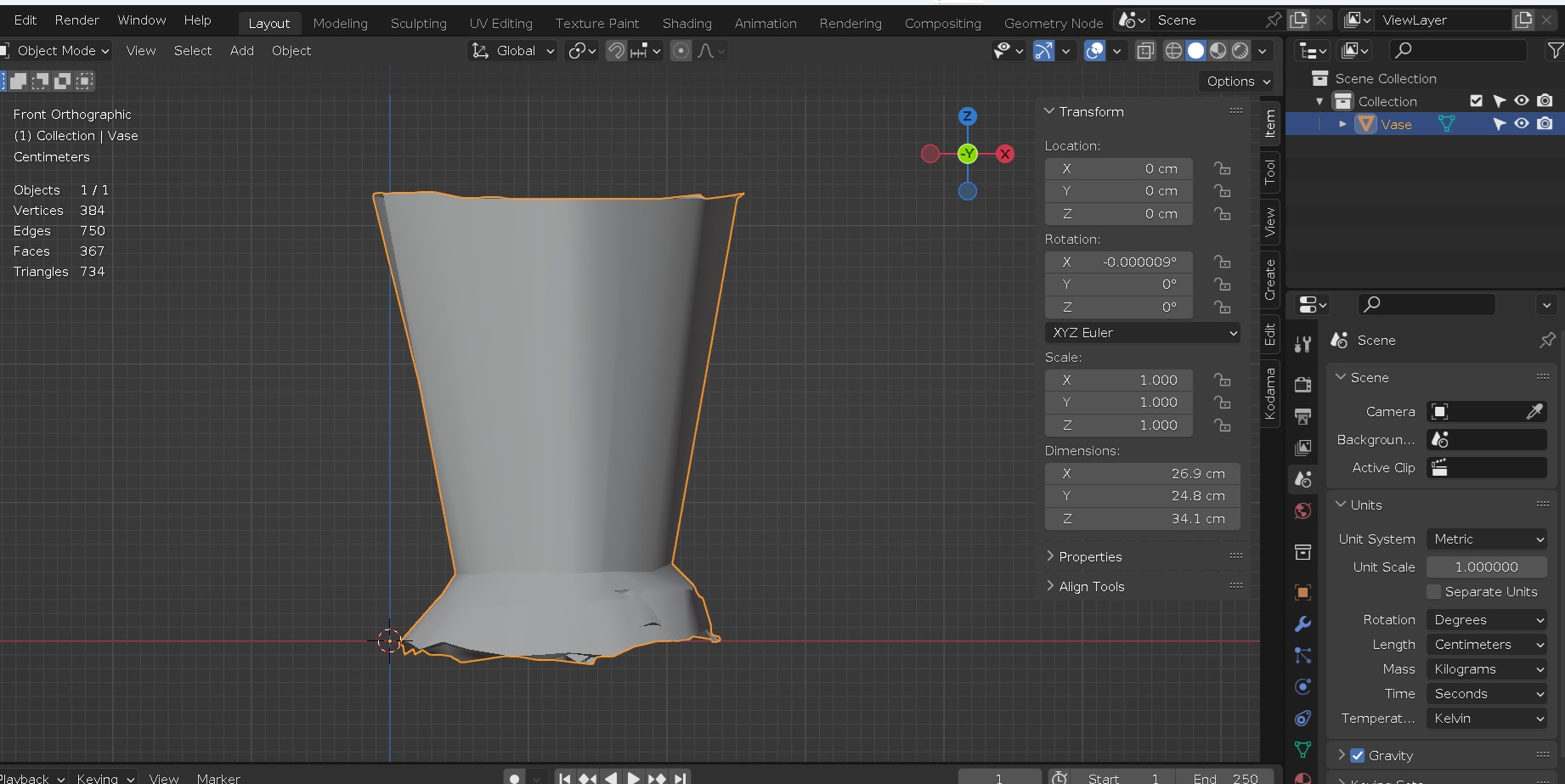Open the Output properties tab icon
This screenshot has width=1565, height=784.
coord(1302,416)
